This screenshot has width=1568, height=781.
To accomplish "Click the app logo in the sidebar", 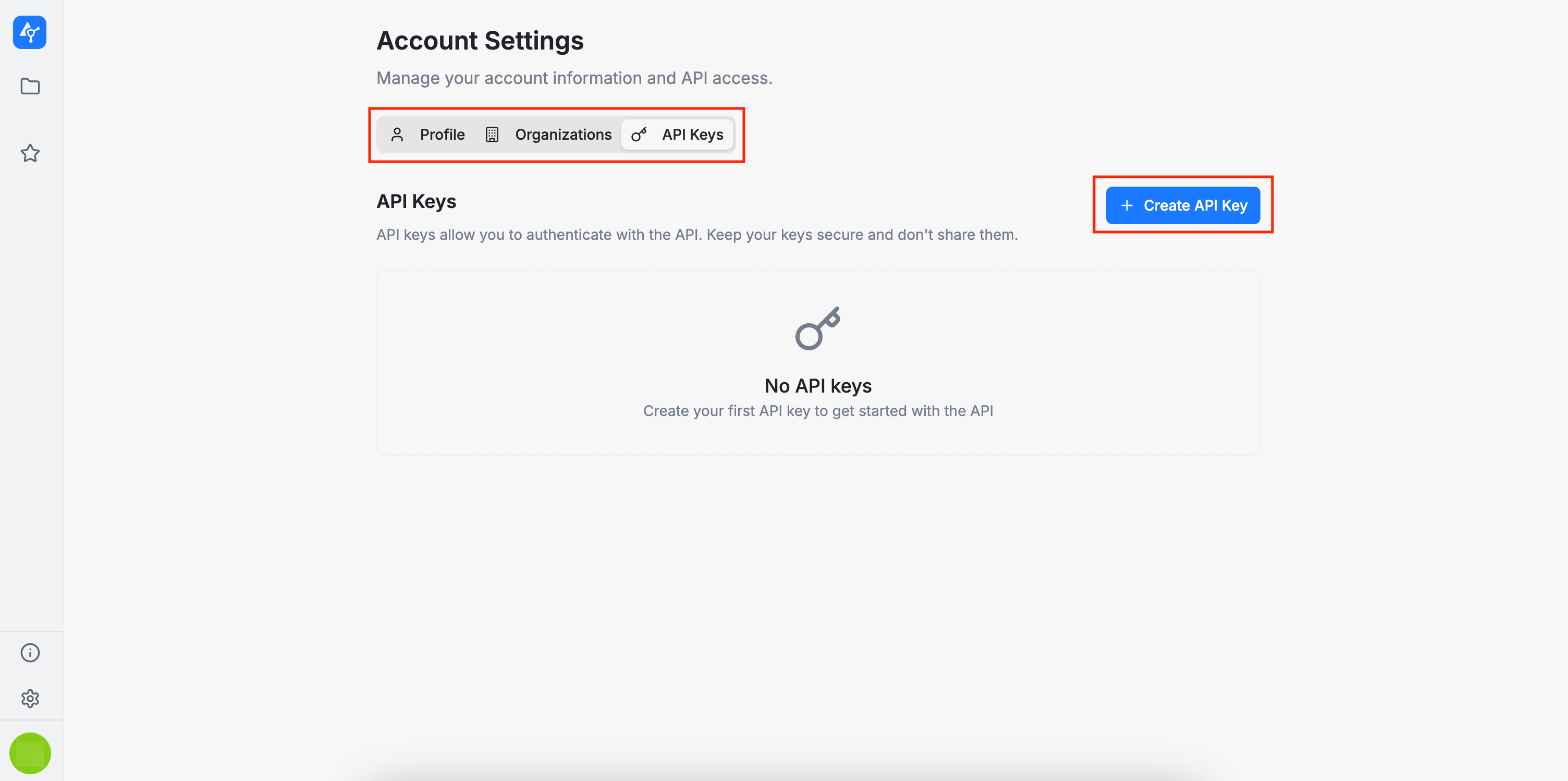I will click(29, 32).
